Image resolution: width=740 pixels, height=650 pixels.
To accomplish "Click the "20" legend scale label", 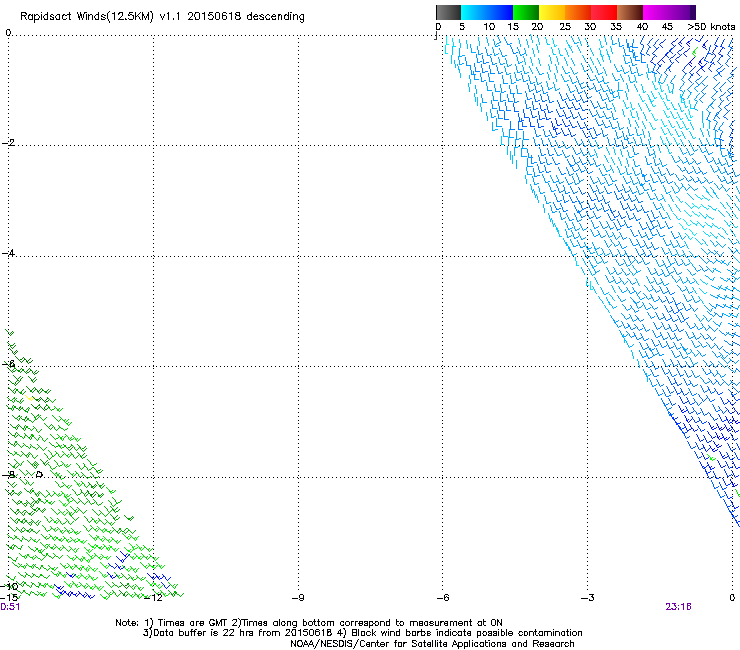I will 537,27.
